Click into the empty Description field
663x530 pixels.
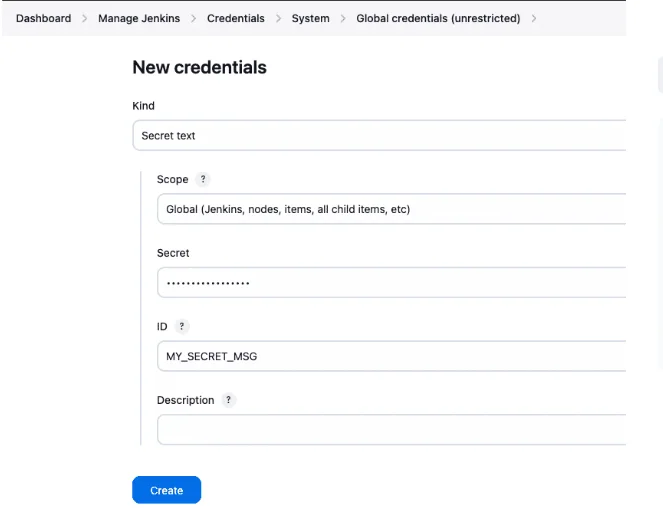click(390, 429)
